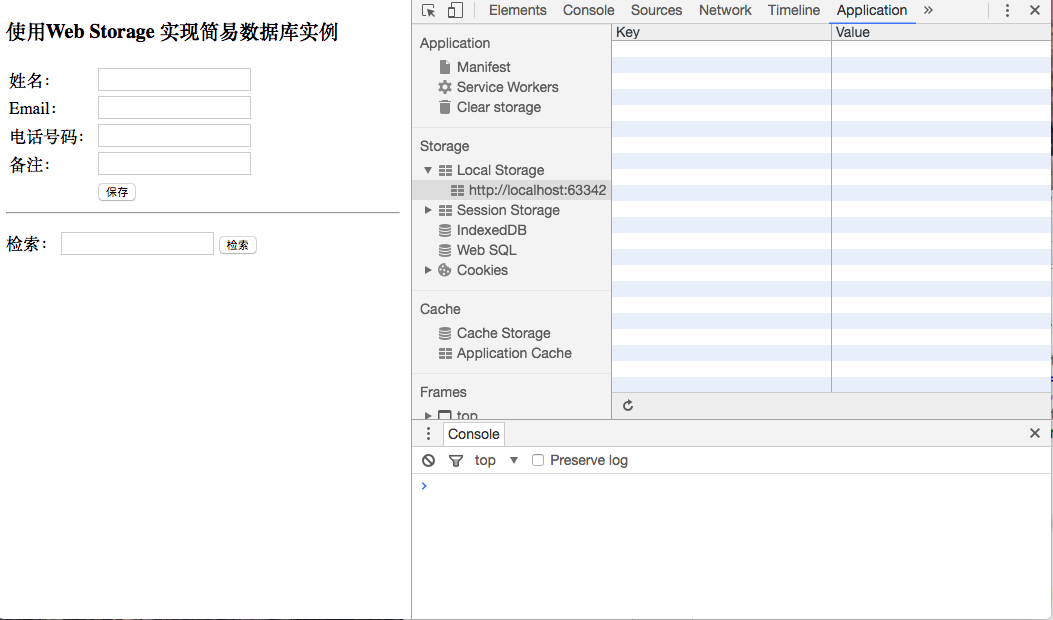Expand the Session Storage tree node
Screen dimensions: 1053x620
tap(428, 210)
